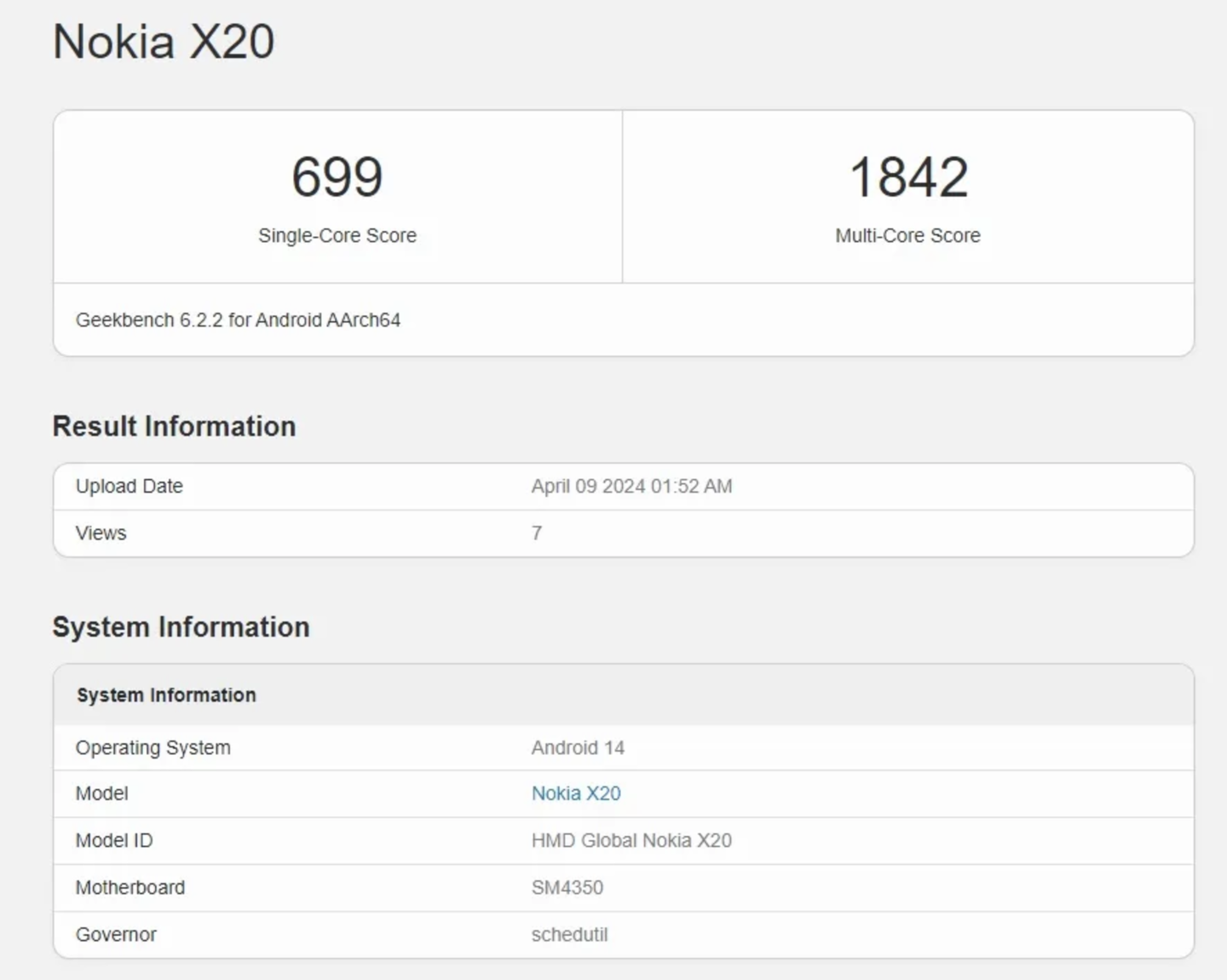Click the Nokia X20 page title
The height and width of the screenshot is (980, 1227).
[164, 42]
